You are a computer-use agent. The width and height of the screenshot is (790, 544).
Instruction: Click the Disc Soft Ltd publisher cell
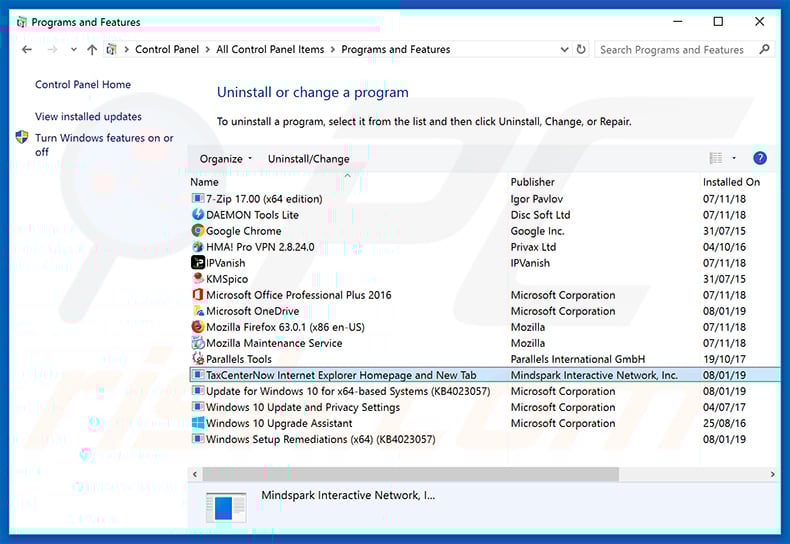540,215
